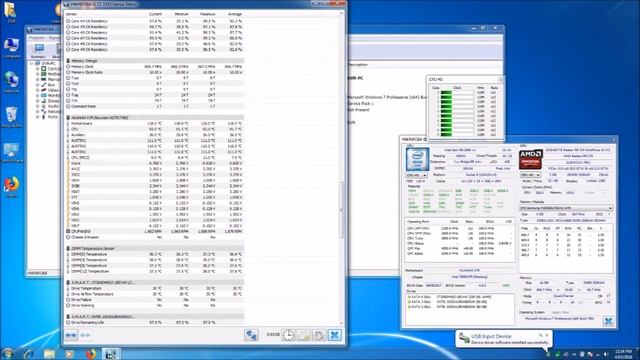The height and width of the screenshot is (360, 640).
Task: Select the Memory Timings section header
Action: coord(155,61)
